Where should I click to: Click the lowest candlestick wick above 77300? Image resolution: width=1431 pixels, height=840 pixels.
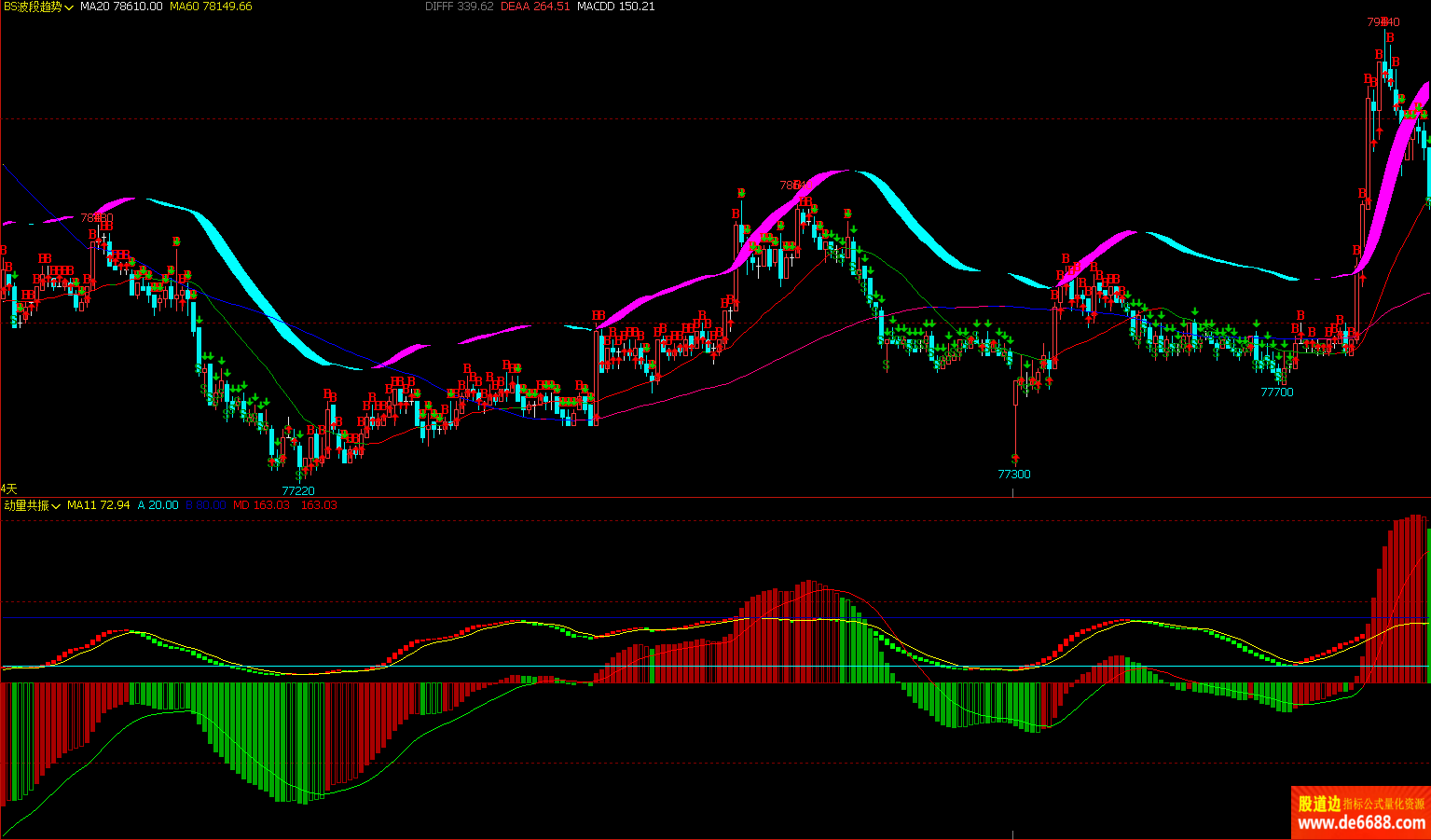tap(1014, 429)
